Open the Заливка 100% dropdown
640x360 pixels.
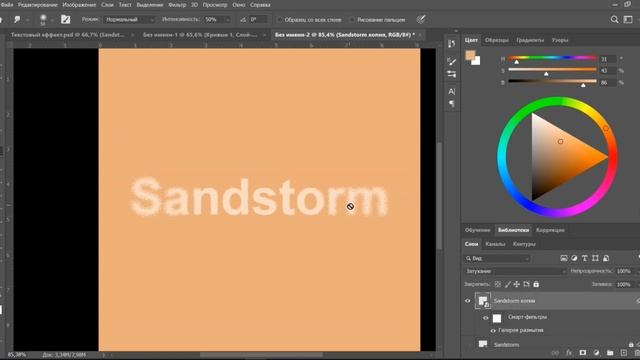pos(638,284)
